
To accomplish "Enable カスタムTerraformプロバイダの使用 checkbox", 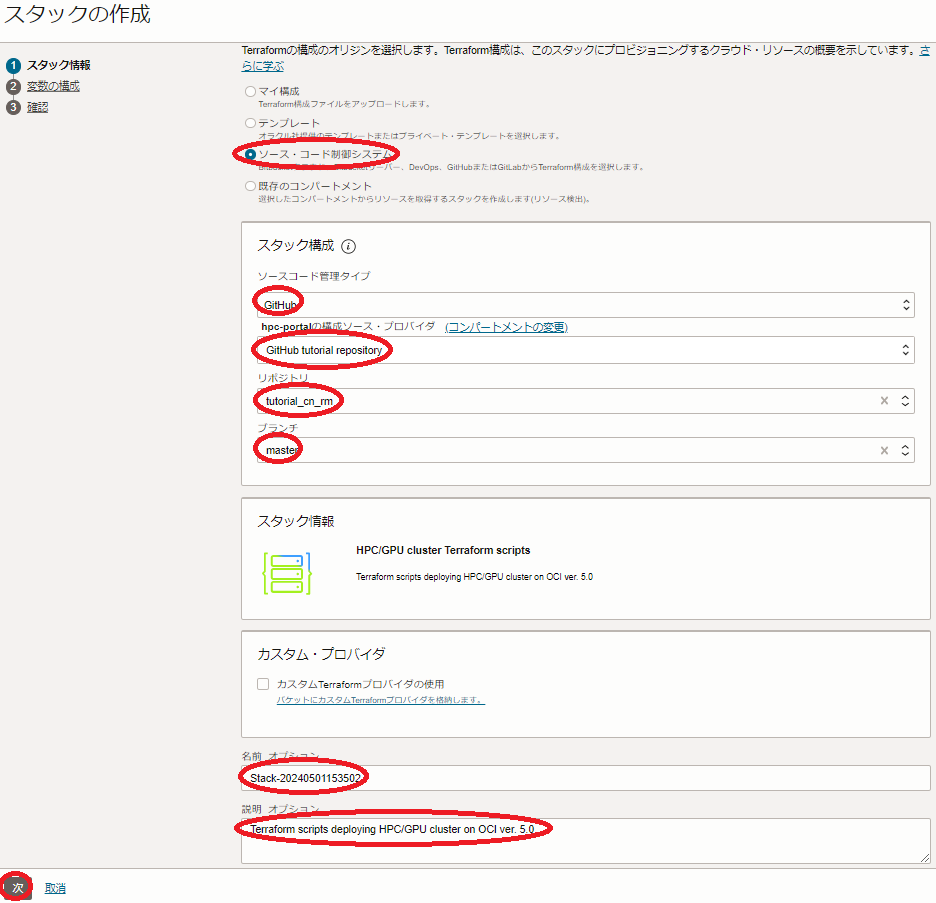I will (263, 684).
